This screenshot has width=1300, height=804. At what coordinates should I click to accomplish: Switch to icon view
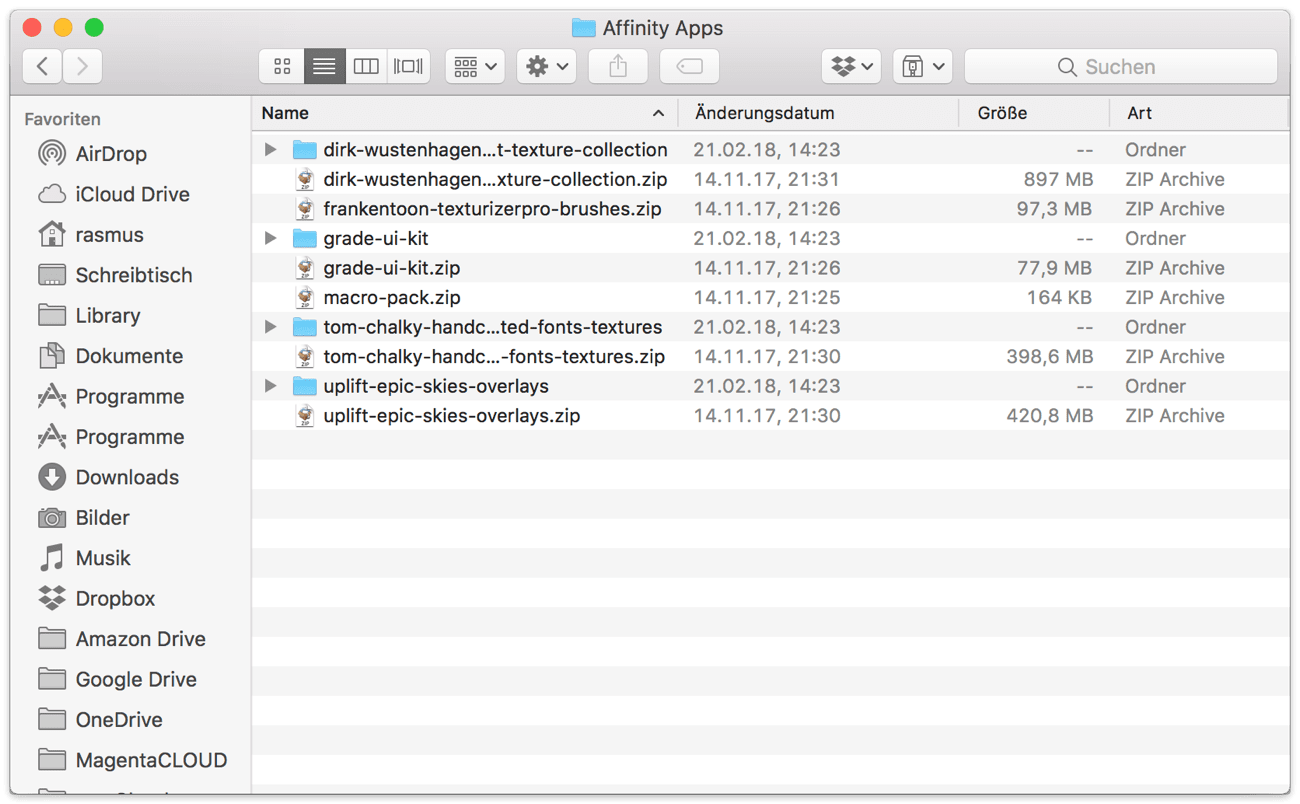tap(282, 66)
